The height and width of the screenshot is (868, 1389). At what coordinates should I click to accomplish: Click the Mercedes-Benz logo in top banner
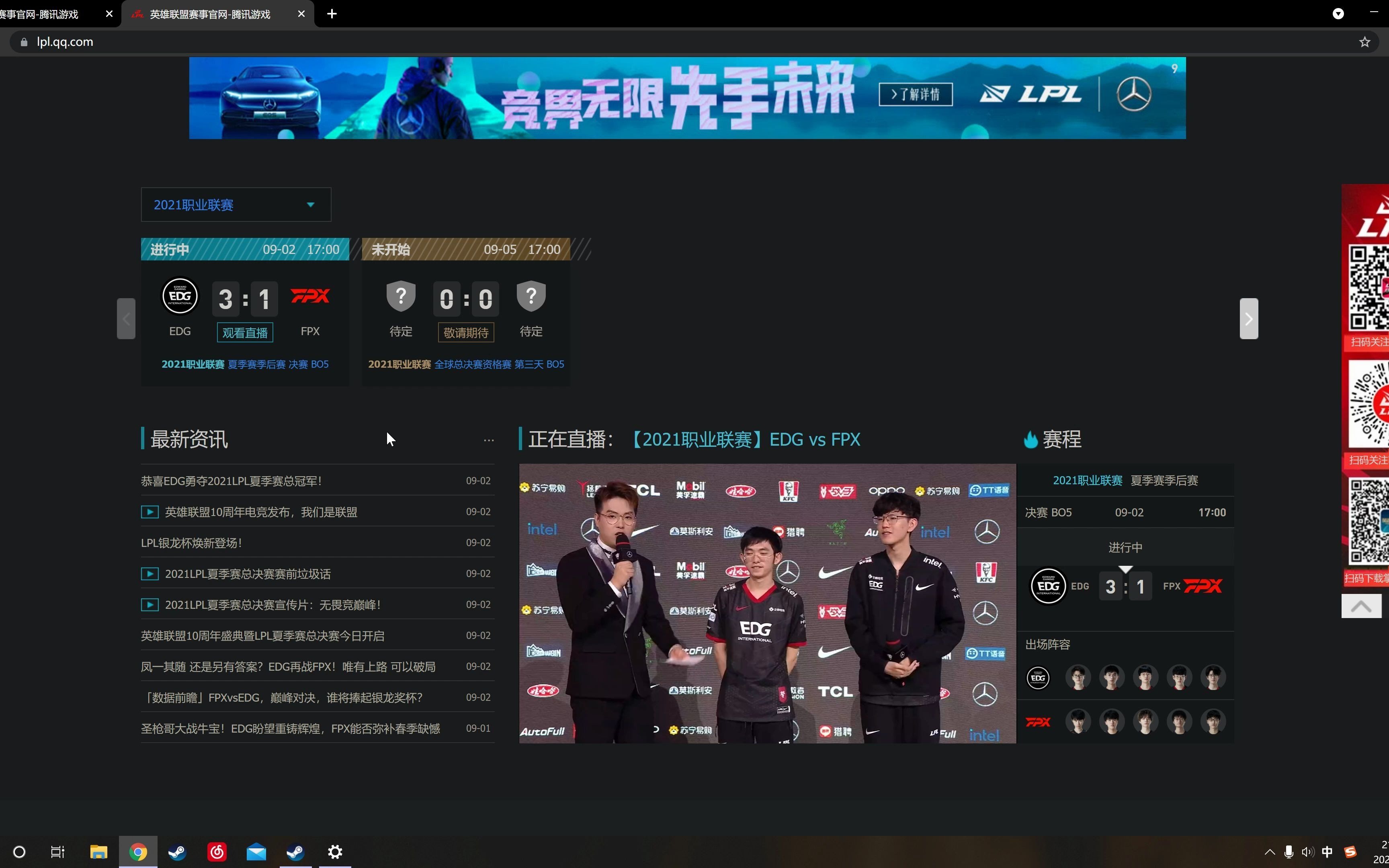pyautogui.click(x=1133, y=94)
